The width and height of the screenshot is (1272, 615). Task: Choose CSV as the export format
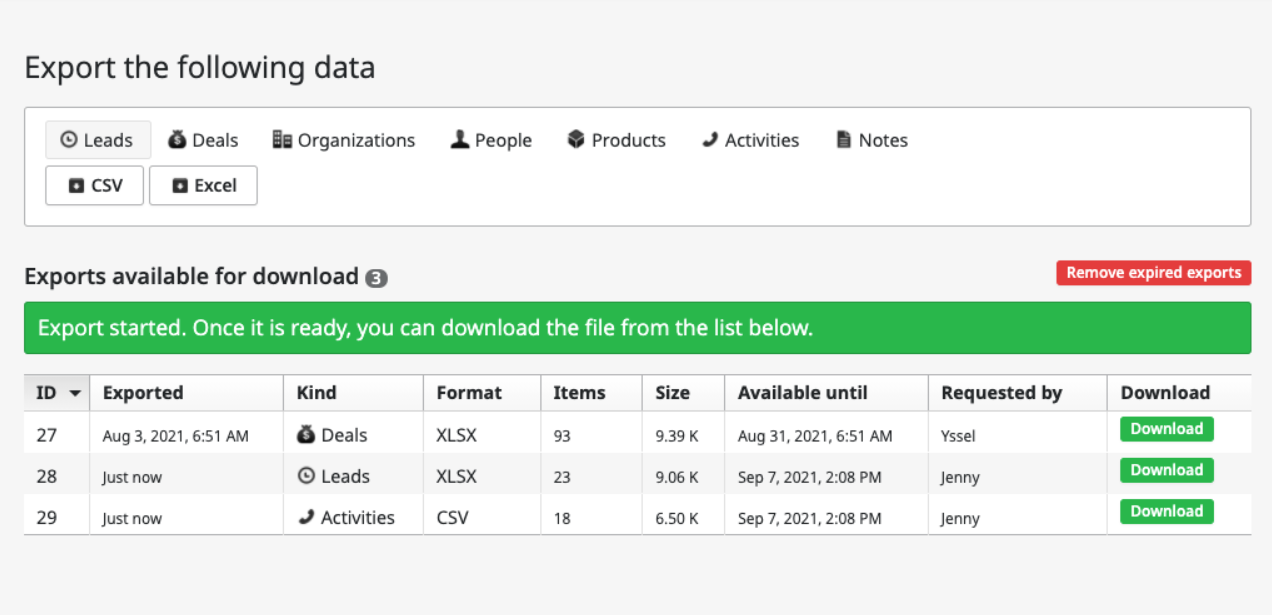click(94, 185)
